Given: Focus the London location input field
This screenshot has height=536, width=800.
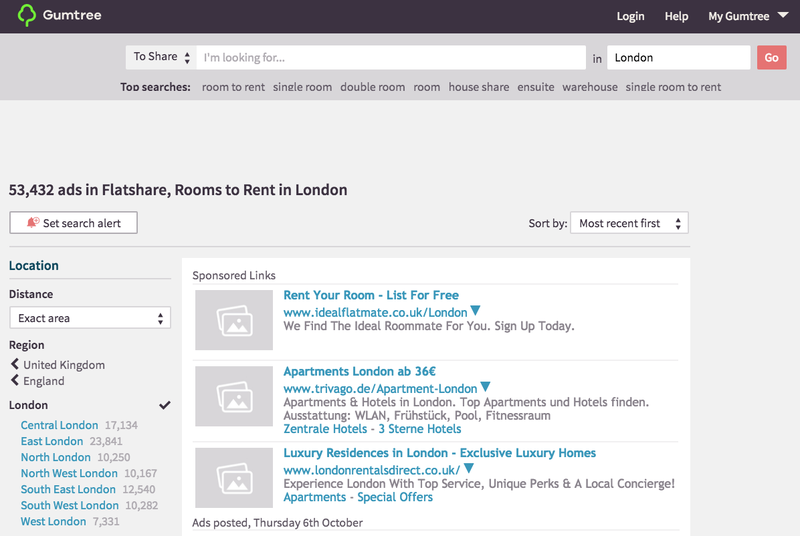Looking at the screenshot, I should point(678,58).
